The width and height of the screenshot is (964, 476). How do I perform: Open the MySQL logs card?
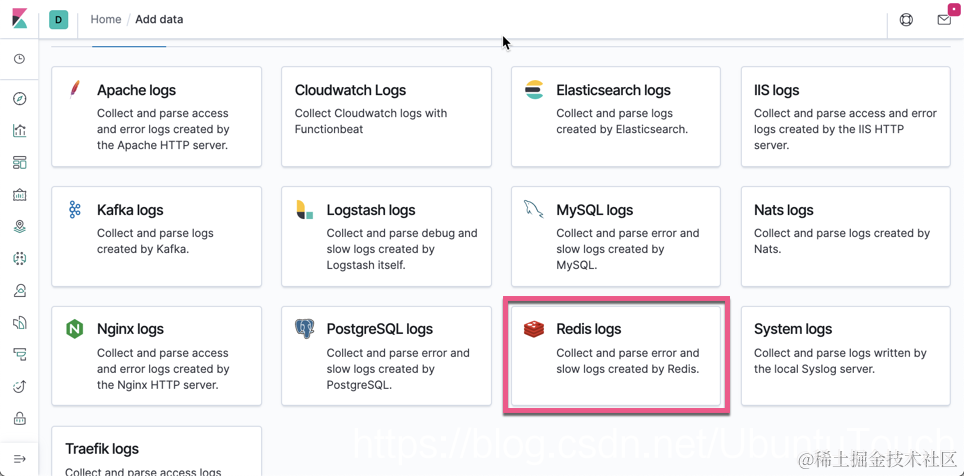pyautogui.click(x=615, y=237)
